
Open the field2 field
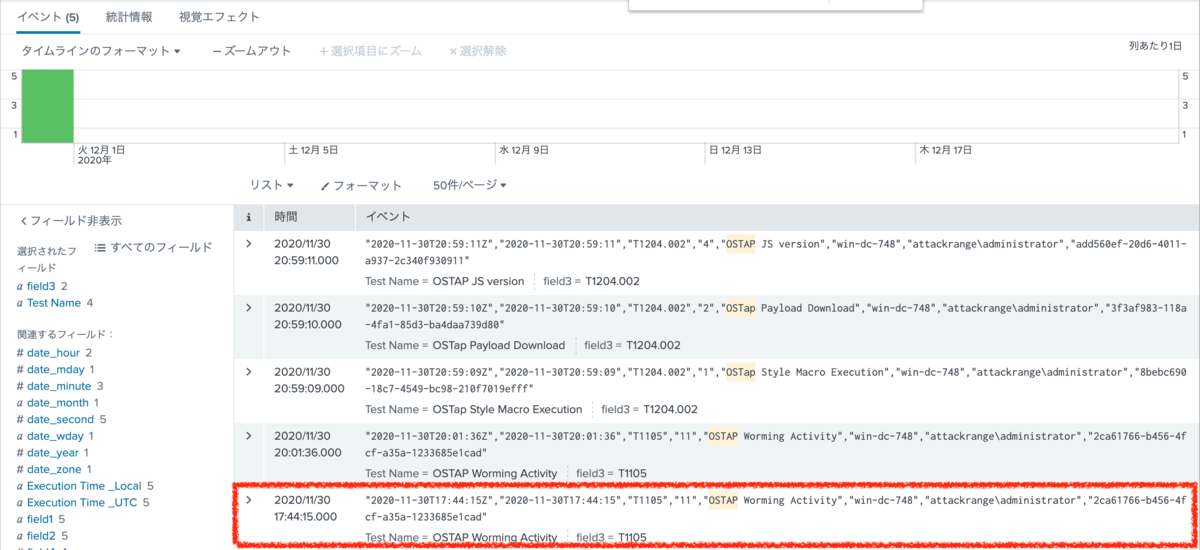pyautogui.click(x=40, y=537)
